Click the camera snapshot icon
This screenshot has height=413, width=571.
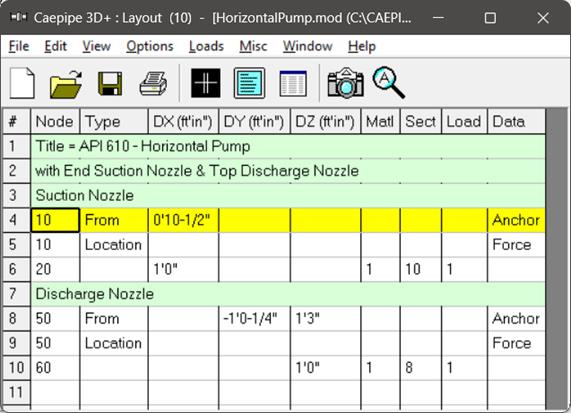pyautogui.click(x=345, y=83)
